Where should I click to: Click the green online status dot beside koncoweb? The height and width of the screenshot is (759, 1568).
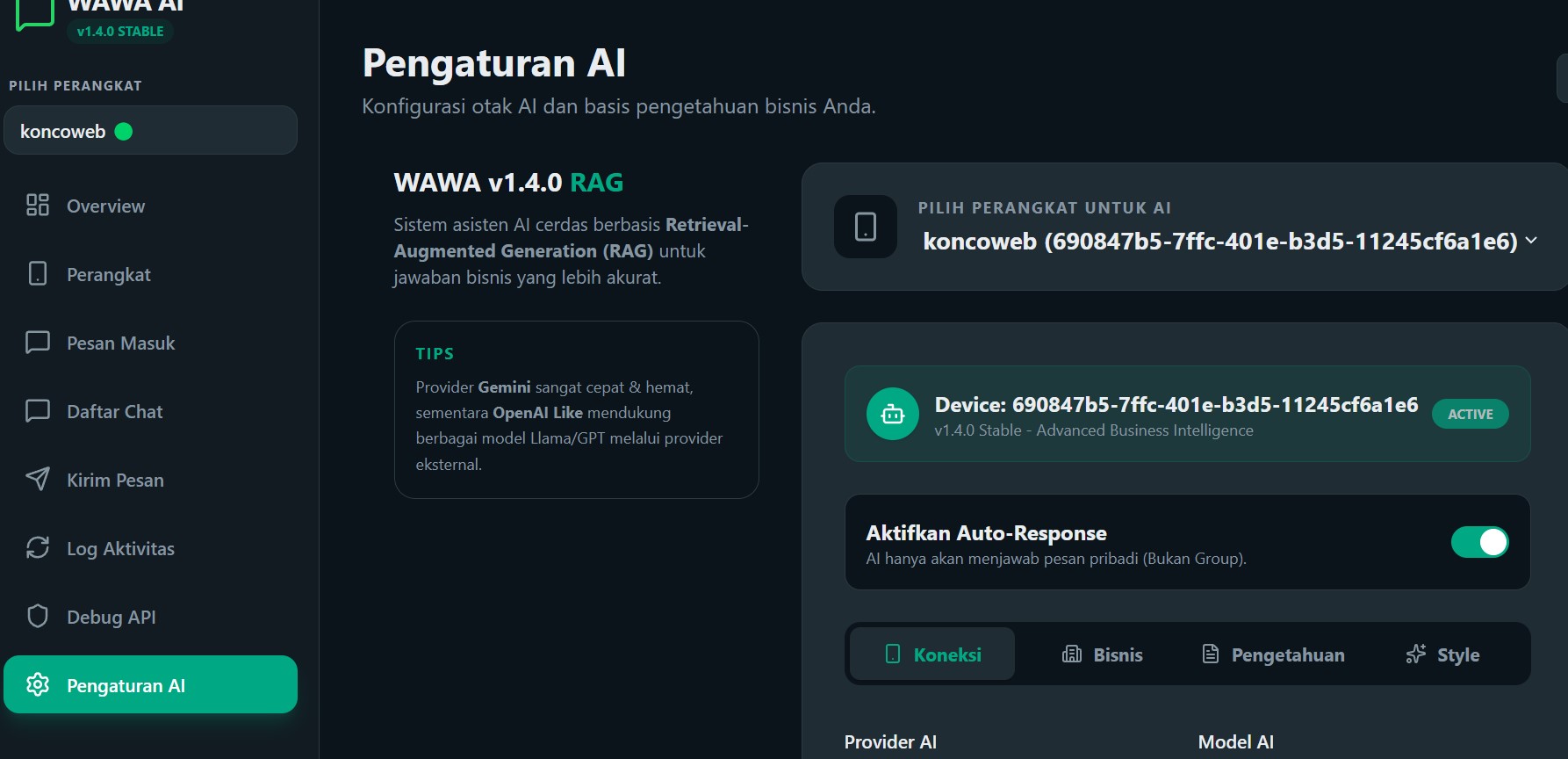click(124, 131)
